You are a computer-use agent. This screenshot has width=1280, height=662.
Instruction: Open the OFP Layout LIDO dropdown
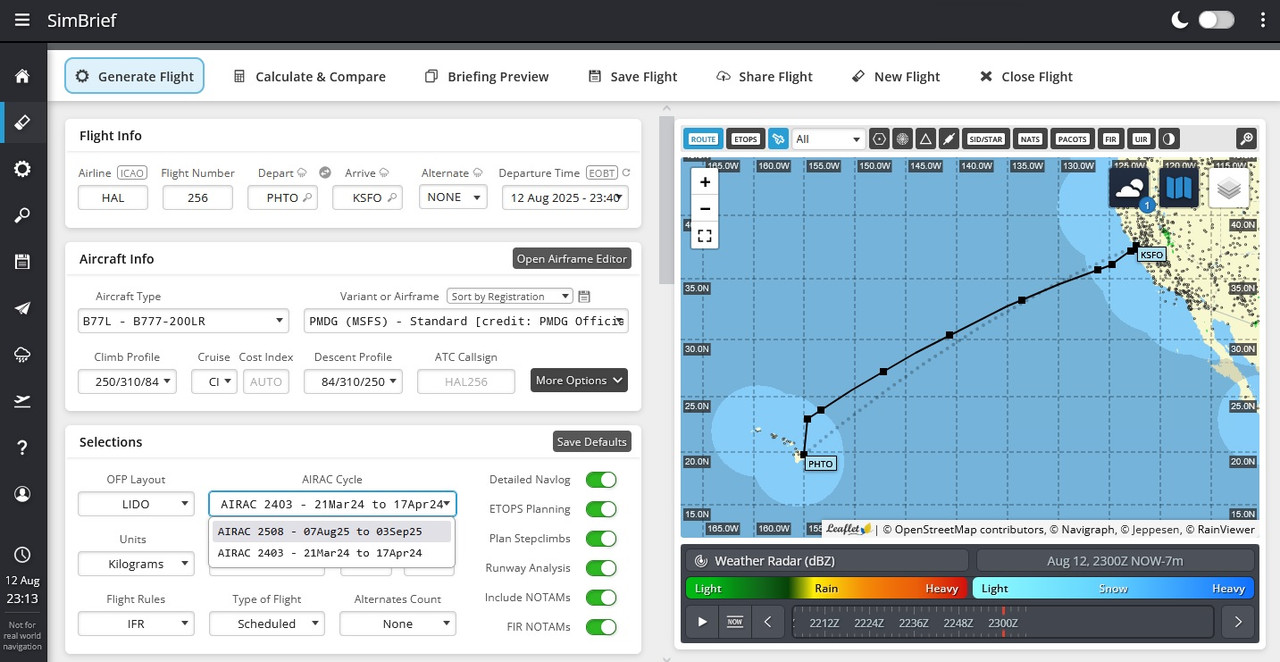136,504
